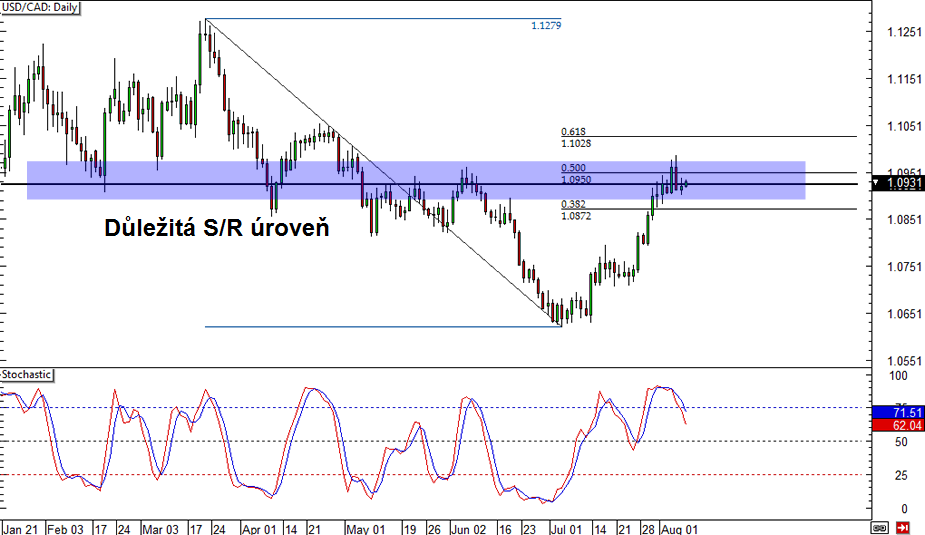Select the Stochastic indicator label
Image resolution: width=925 pixels, height=535 pixels.
[27, 375]
